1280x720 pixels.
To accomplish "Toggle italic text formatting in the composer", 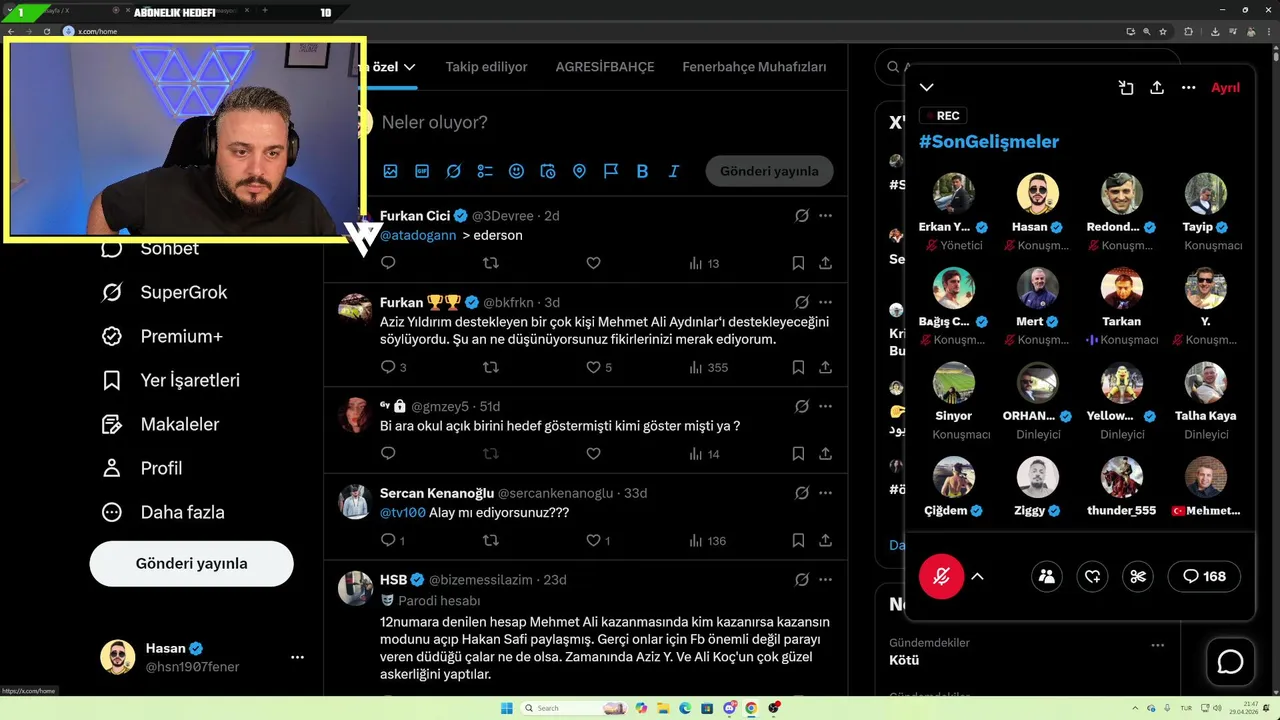I will click(x=674, y=171).
